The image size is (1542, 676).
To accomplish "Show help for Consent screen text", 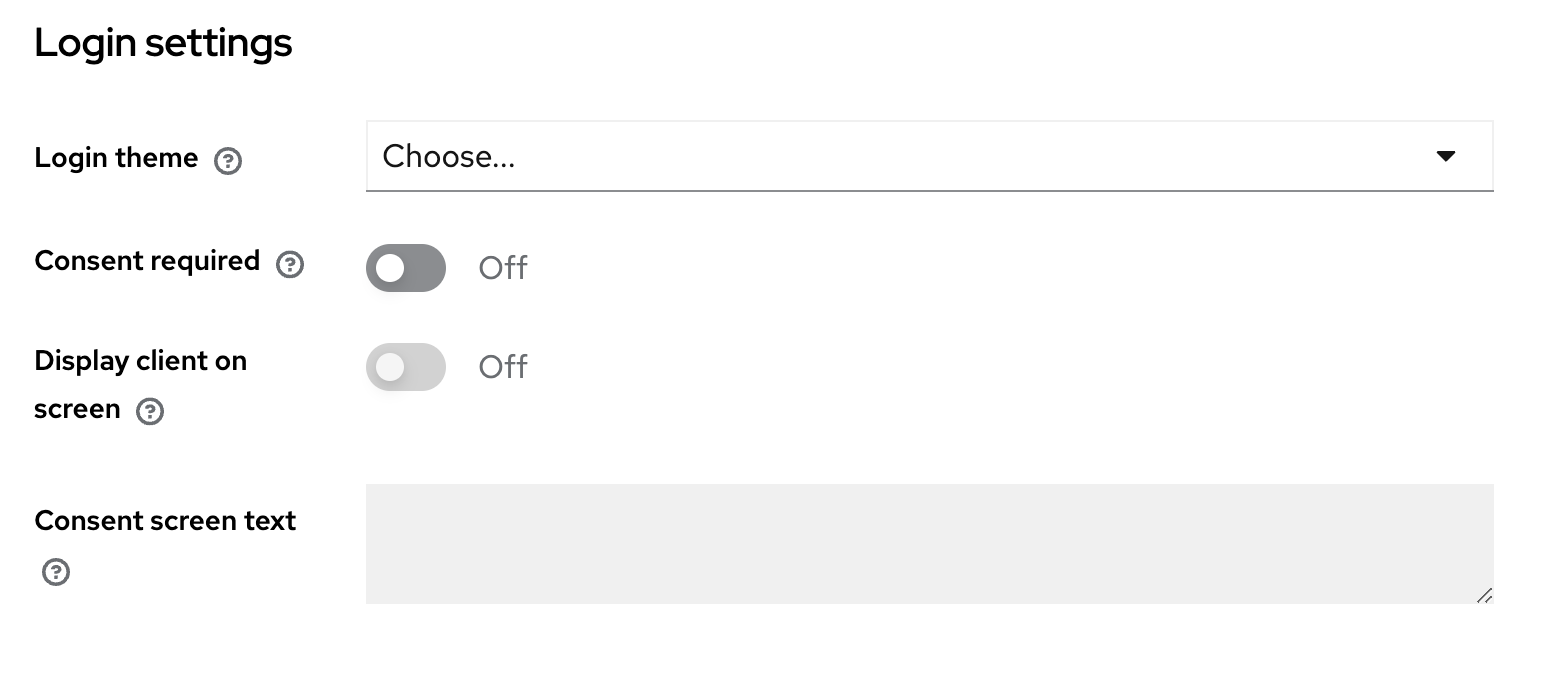I will [56, 572].
